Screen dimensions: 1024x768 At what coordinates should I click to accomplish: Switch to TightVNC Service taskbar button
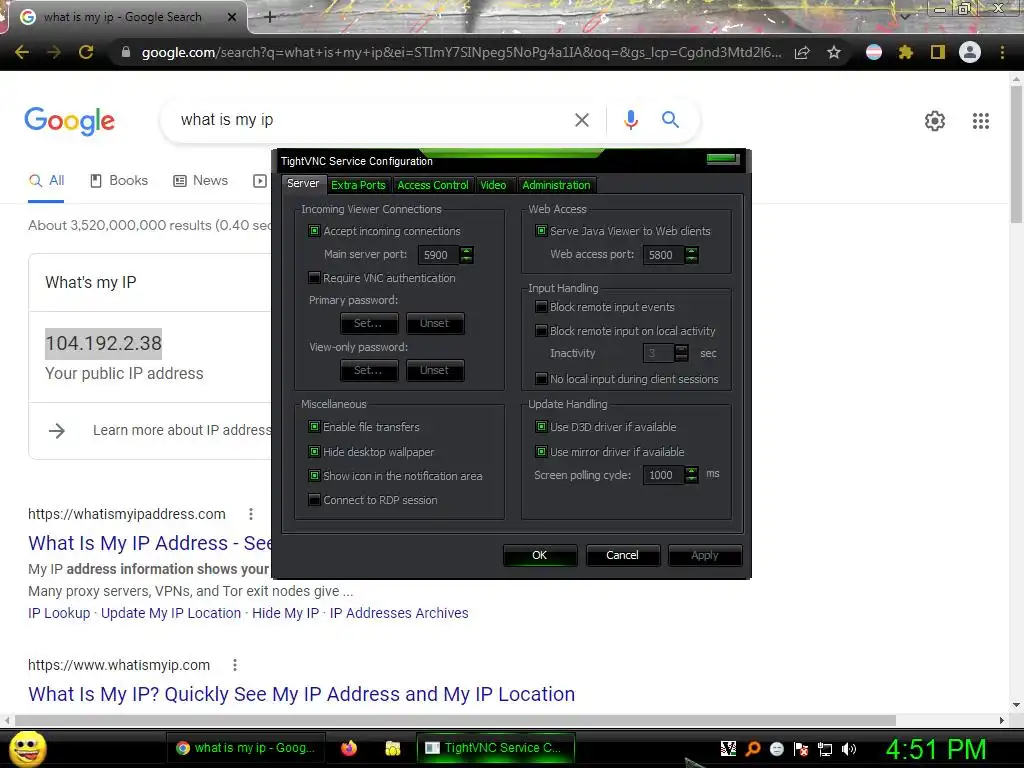tap(496, 748)
